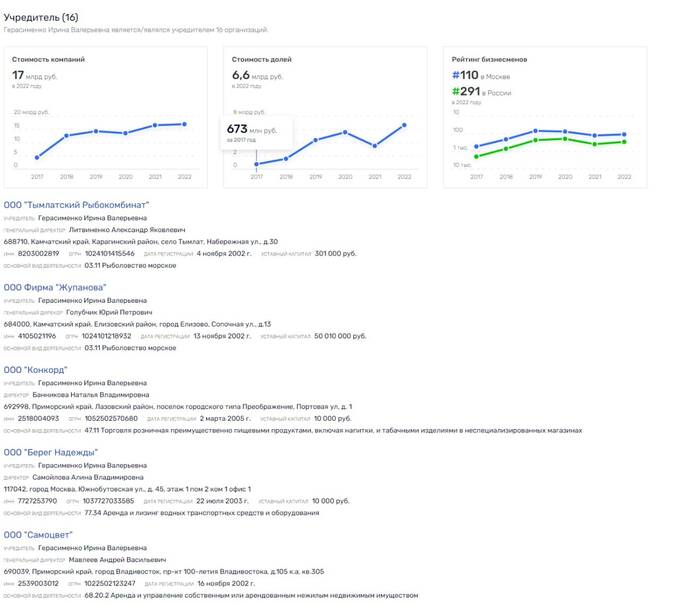Click Стоимость компаний card title
680x605 pixels.
pyautogui.click(x=48, y=59)
